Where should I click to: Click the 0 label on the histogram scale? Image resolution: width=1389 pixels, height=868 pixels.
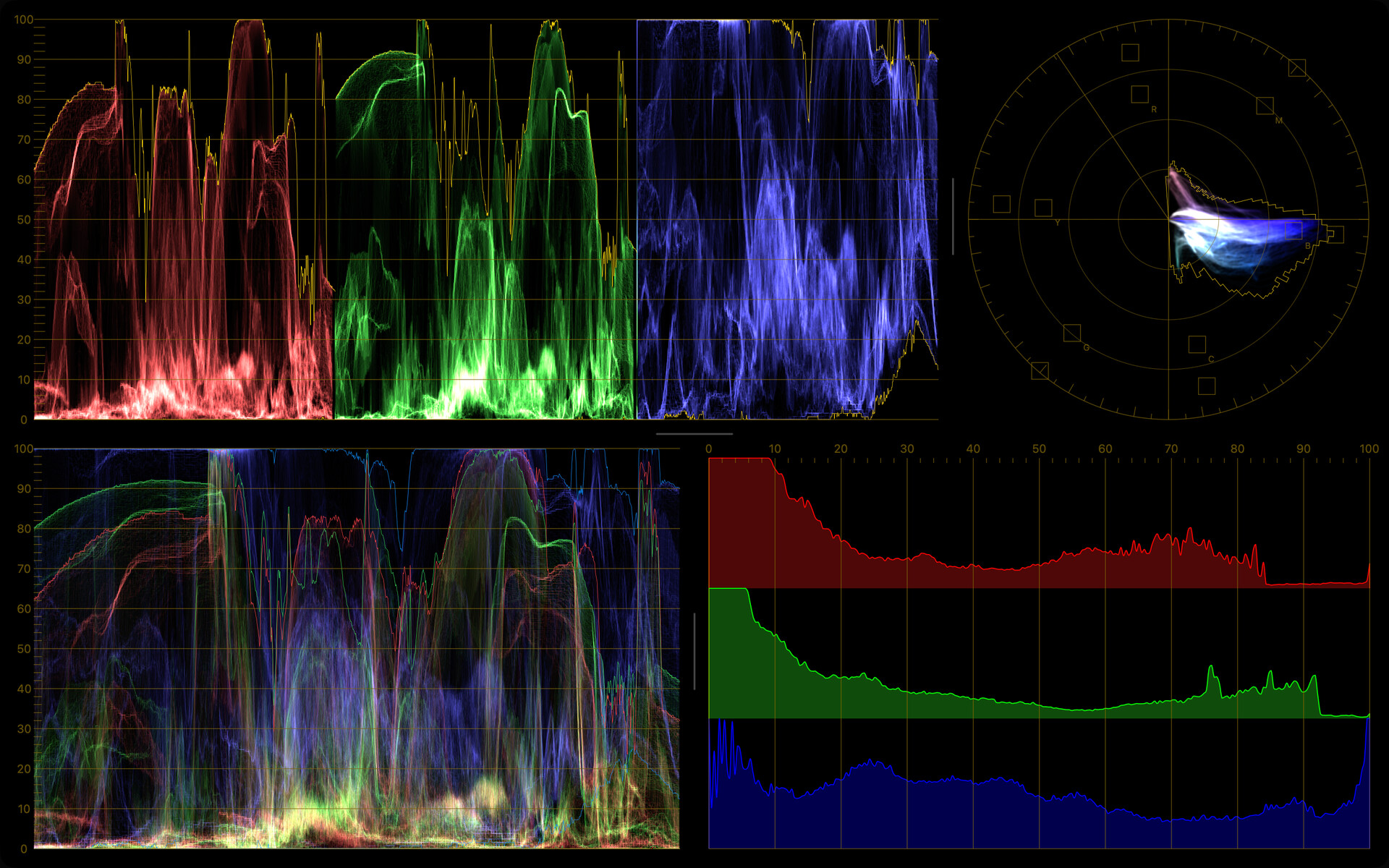(709, 448)
